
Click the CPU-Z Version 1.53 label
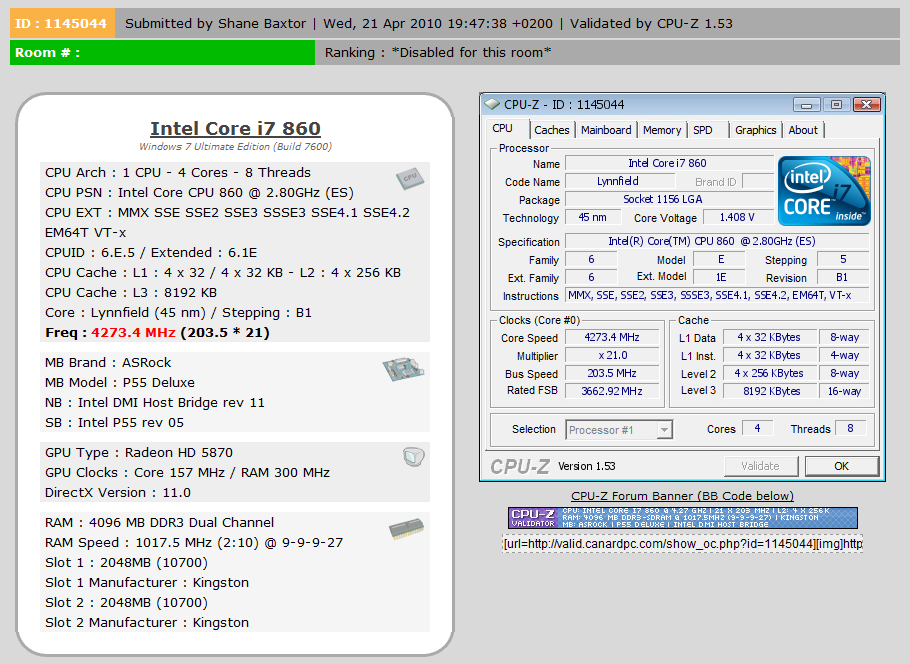[x=587, y=466]
